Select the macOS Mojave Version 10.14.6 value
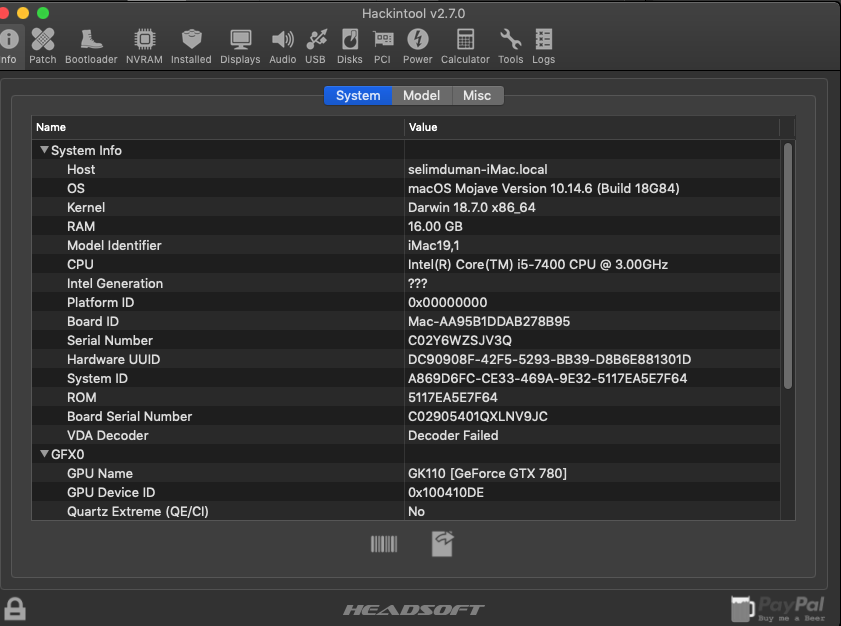This screenshot has width=841, height=626. [544, 188]
